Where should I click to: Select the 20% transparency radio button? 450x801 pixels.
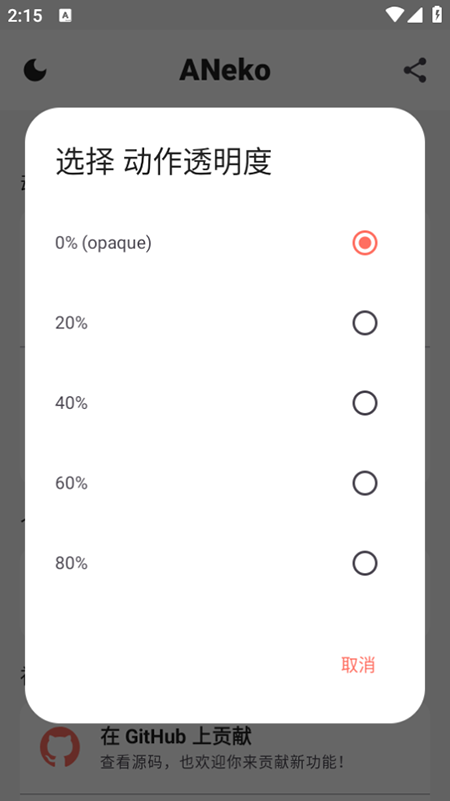pyautogui.click(x=365, y=323)
